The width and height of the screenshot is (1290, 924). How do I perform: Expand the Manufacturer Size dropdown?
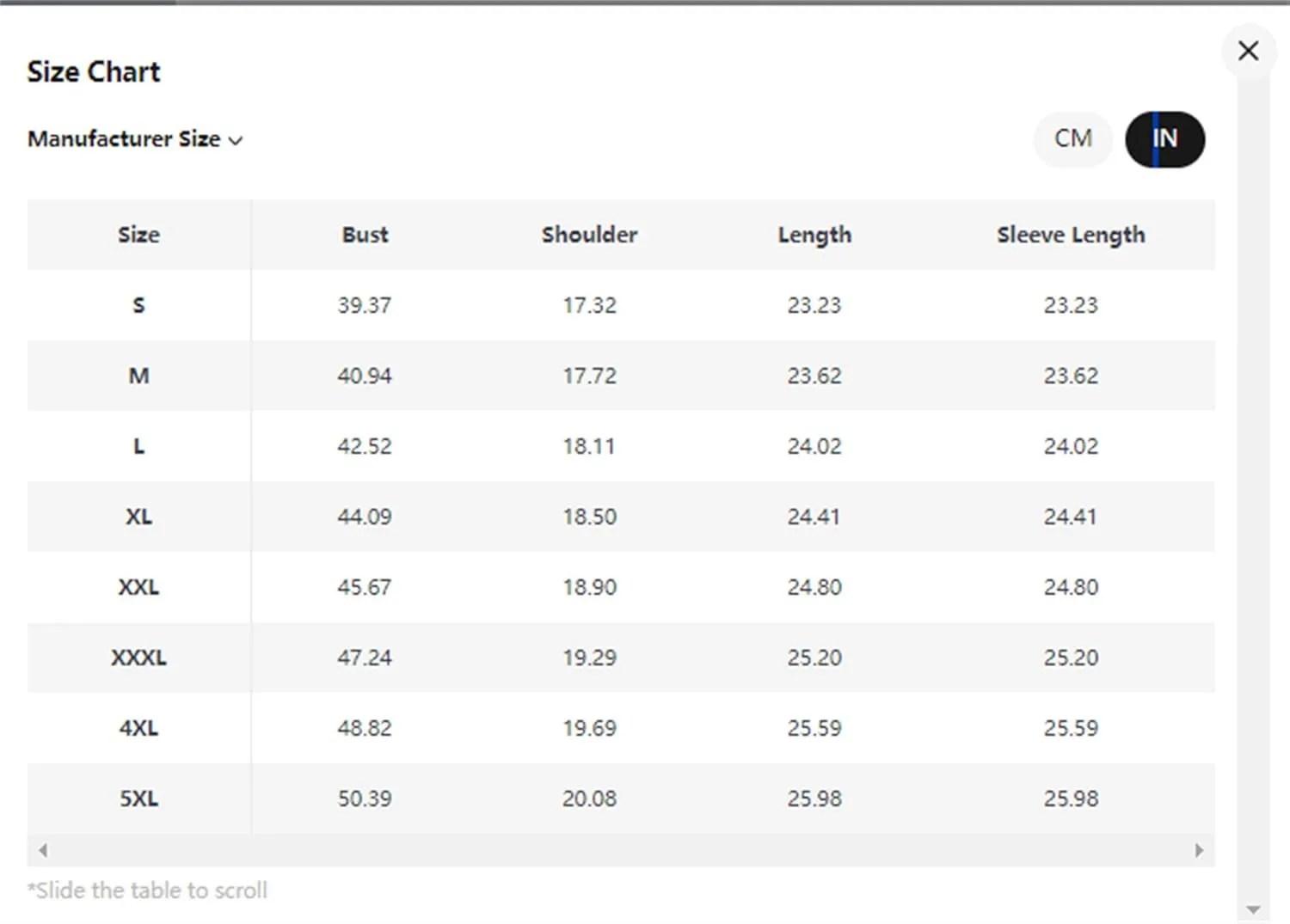[x=135, y=139]
